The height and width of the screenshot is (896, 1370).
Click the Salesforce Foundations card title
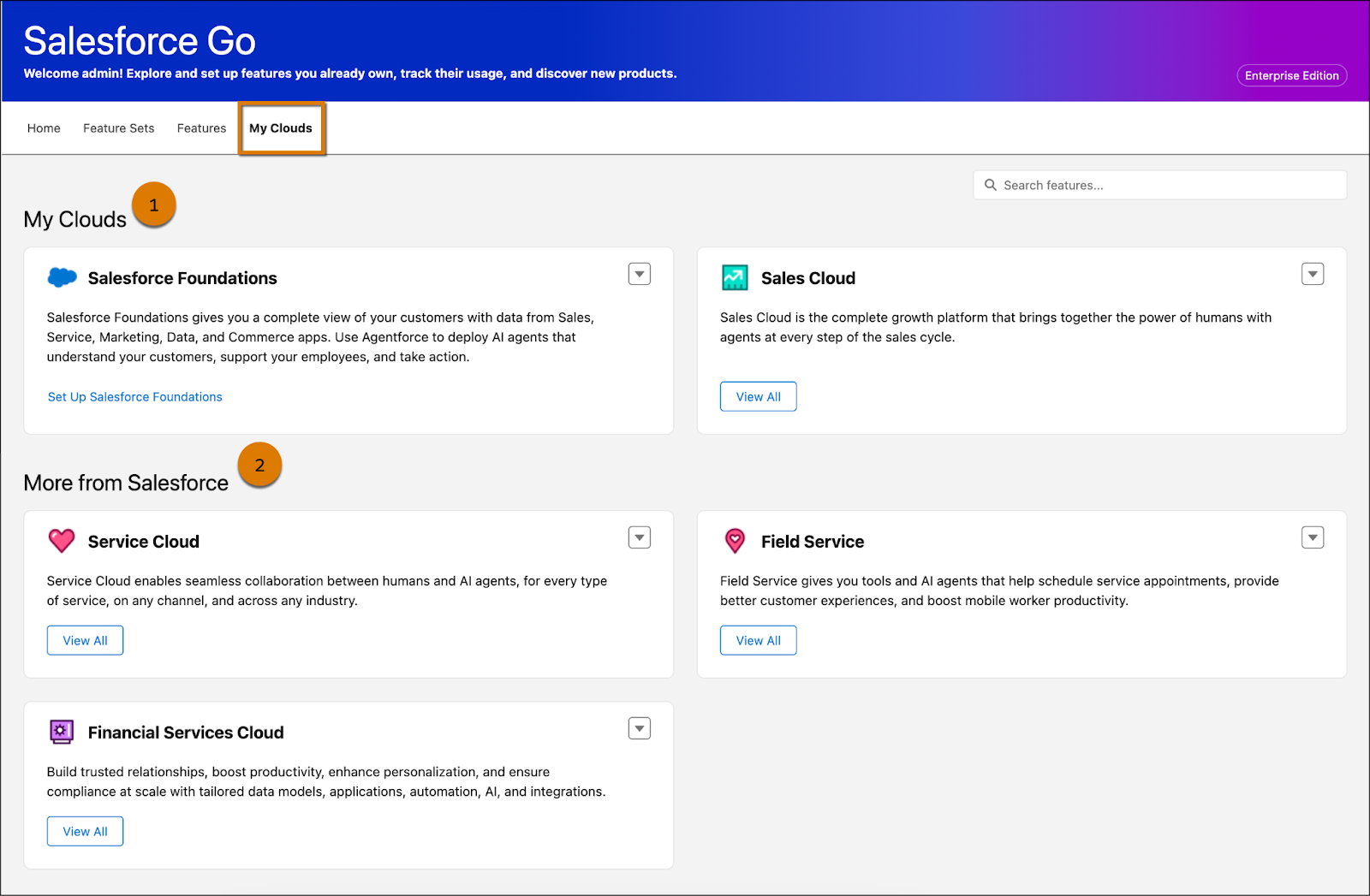(x=182, y=278)
